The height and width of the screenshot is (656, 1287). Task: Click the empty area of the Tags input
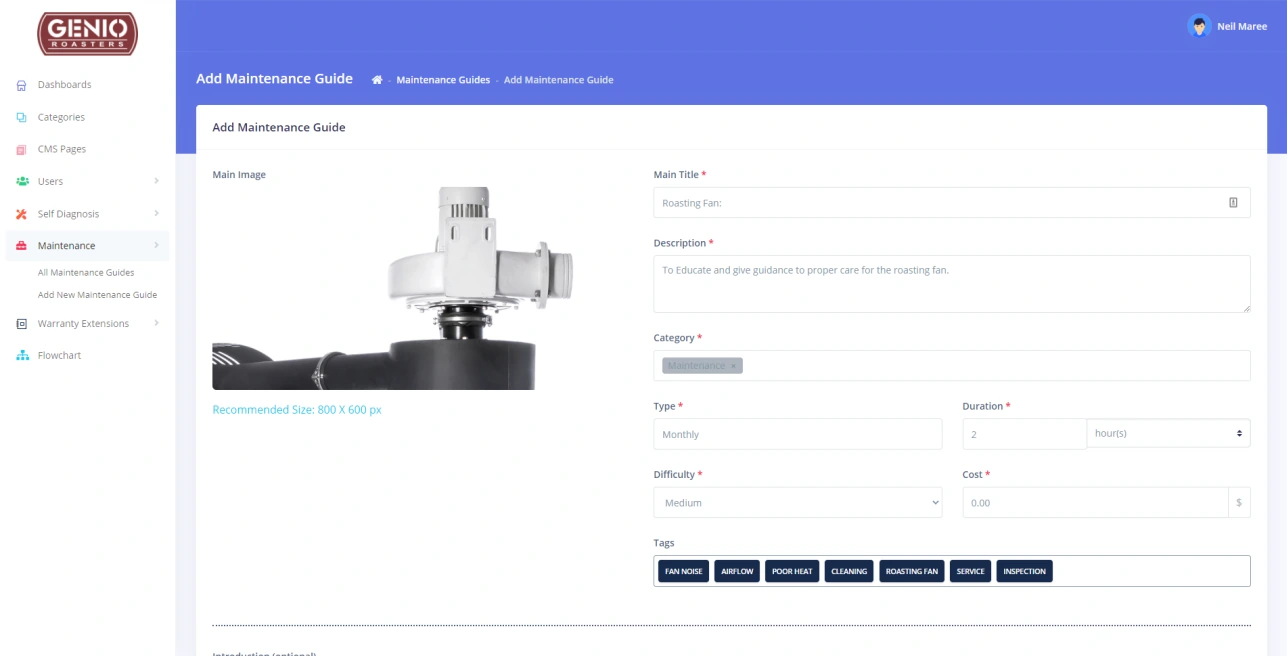click(1150, 571)
